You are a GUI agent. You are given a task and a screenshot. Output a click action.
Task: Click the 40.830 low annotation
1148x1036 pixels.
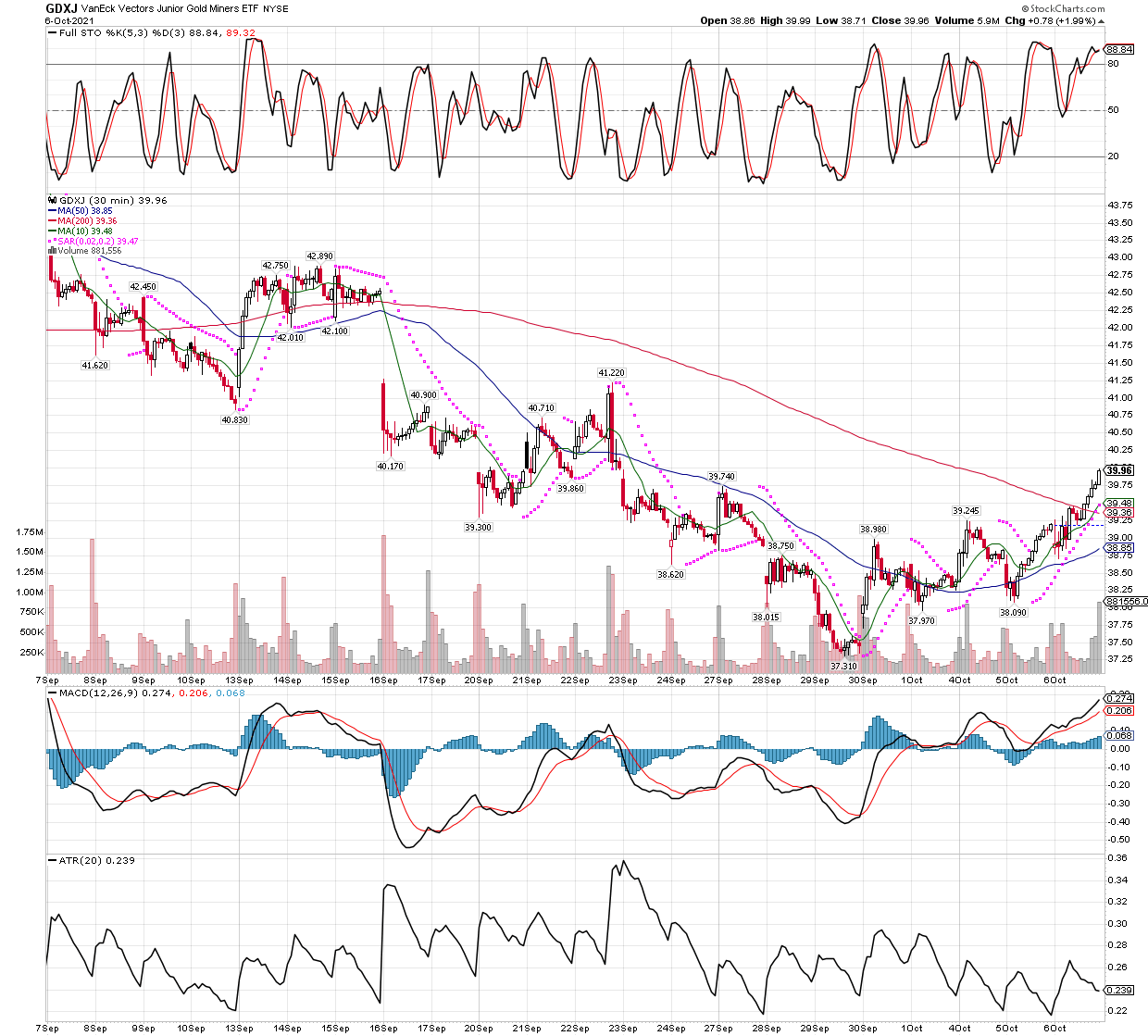[234, 420]
